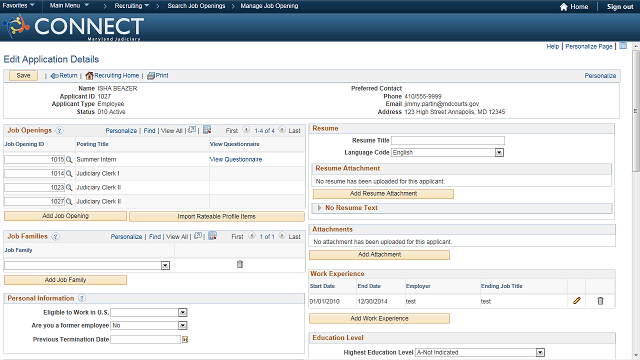Screen dimensions: 640x360
Task: Download Job Openings grid to spreadsheet icon
Action: pos(207,130)
